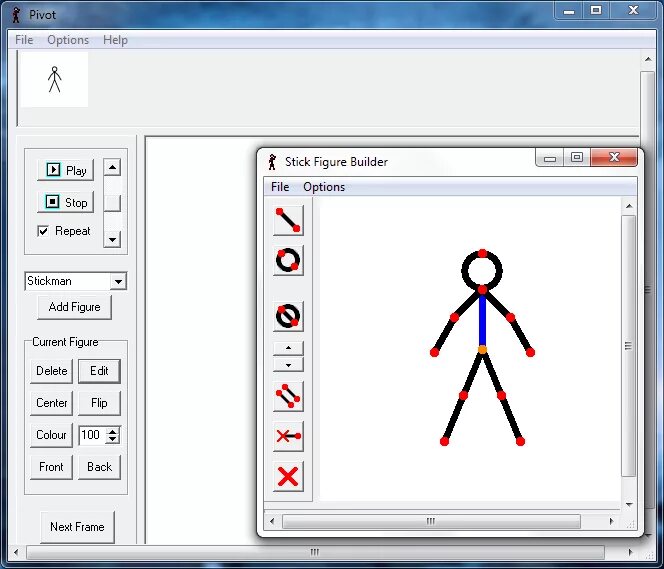Minimize the Stick Figure Builder window
664x569 pixels.
550,157
